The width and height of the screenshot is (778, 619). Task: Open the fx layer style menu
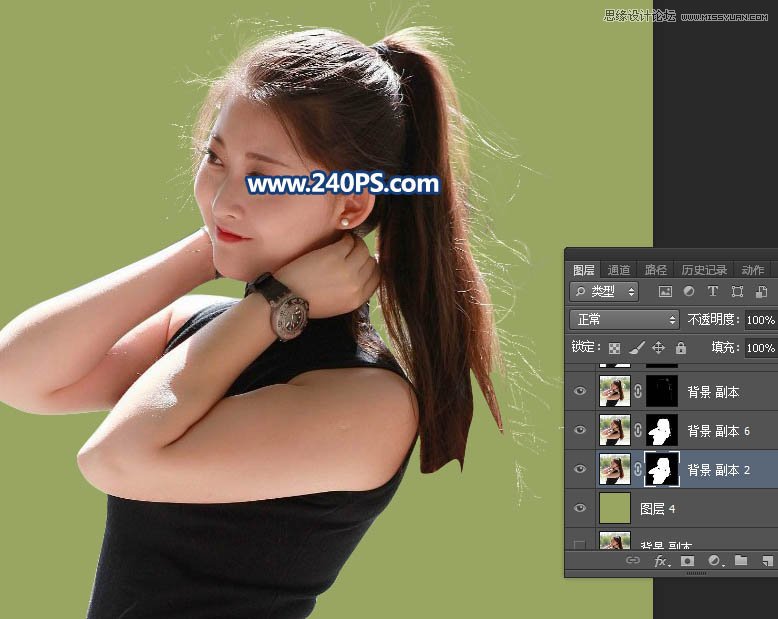(661, 561)
